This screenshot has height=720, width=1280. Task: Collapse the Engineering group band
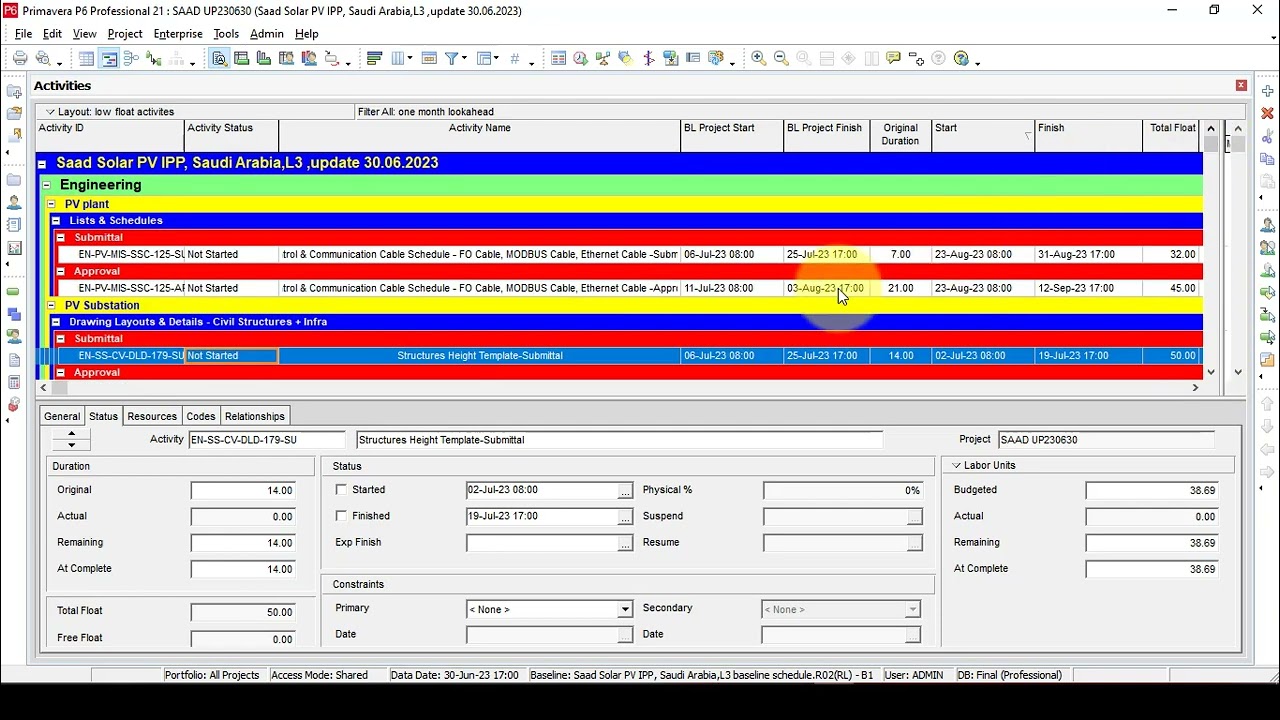(46, 185)
